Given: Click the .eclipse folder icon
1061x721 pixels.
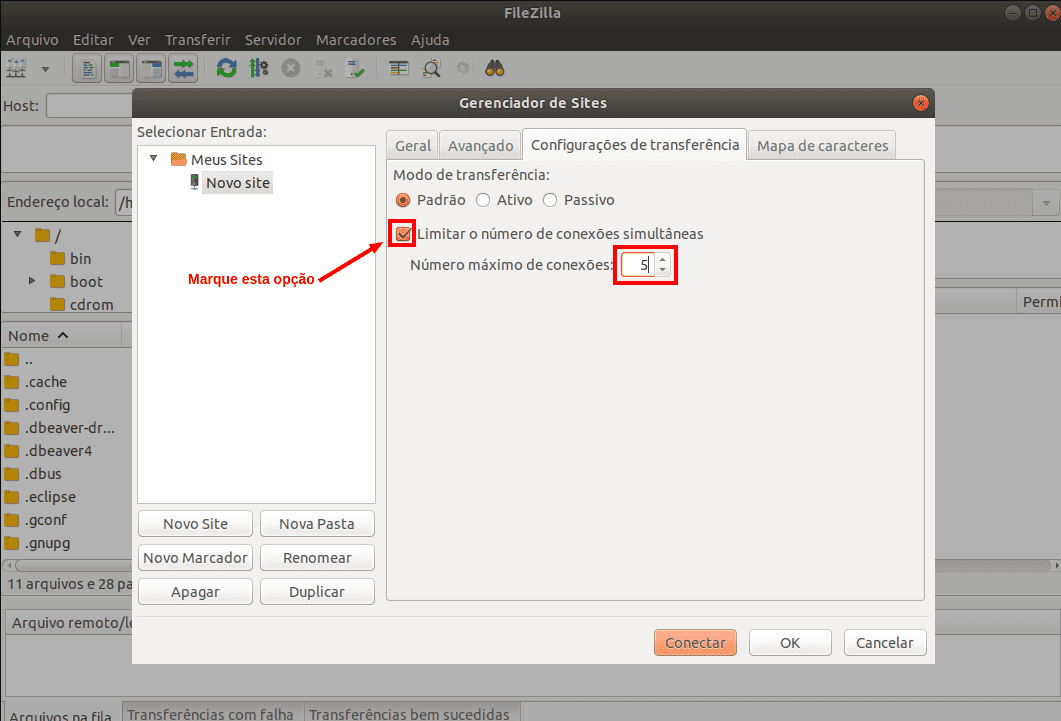Looking at the screenshot, I should (x=12, y=497).
